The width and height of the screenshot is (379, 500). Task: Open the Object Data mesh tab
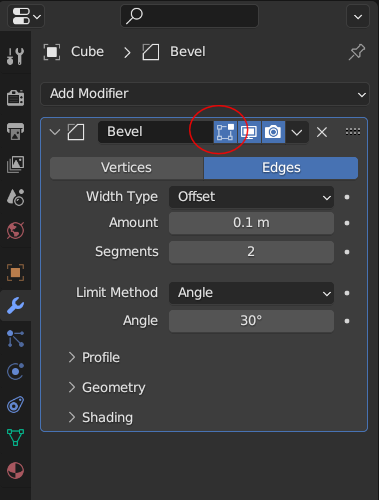(15, 437)
